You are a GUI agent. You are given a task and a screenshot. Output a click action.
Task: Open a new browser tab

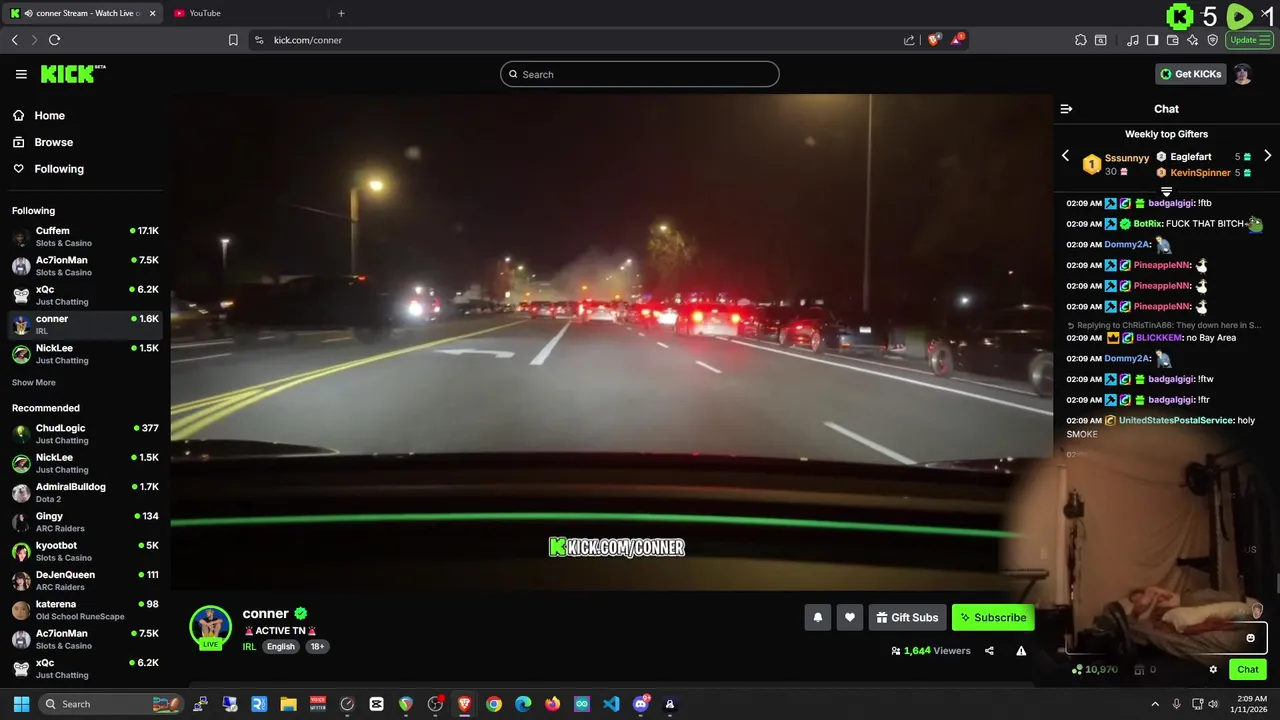[x=341, y=13]
